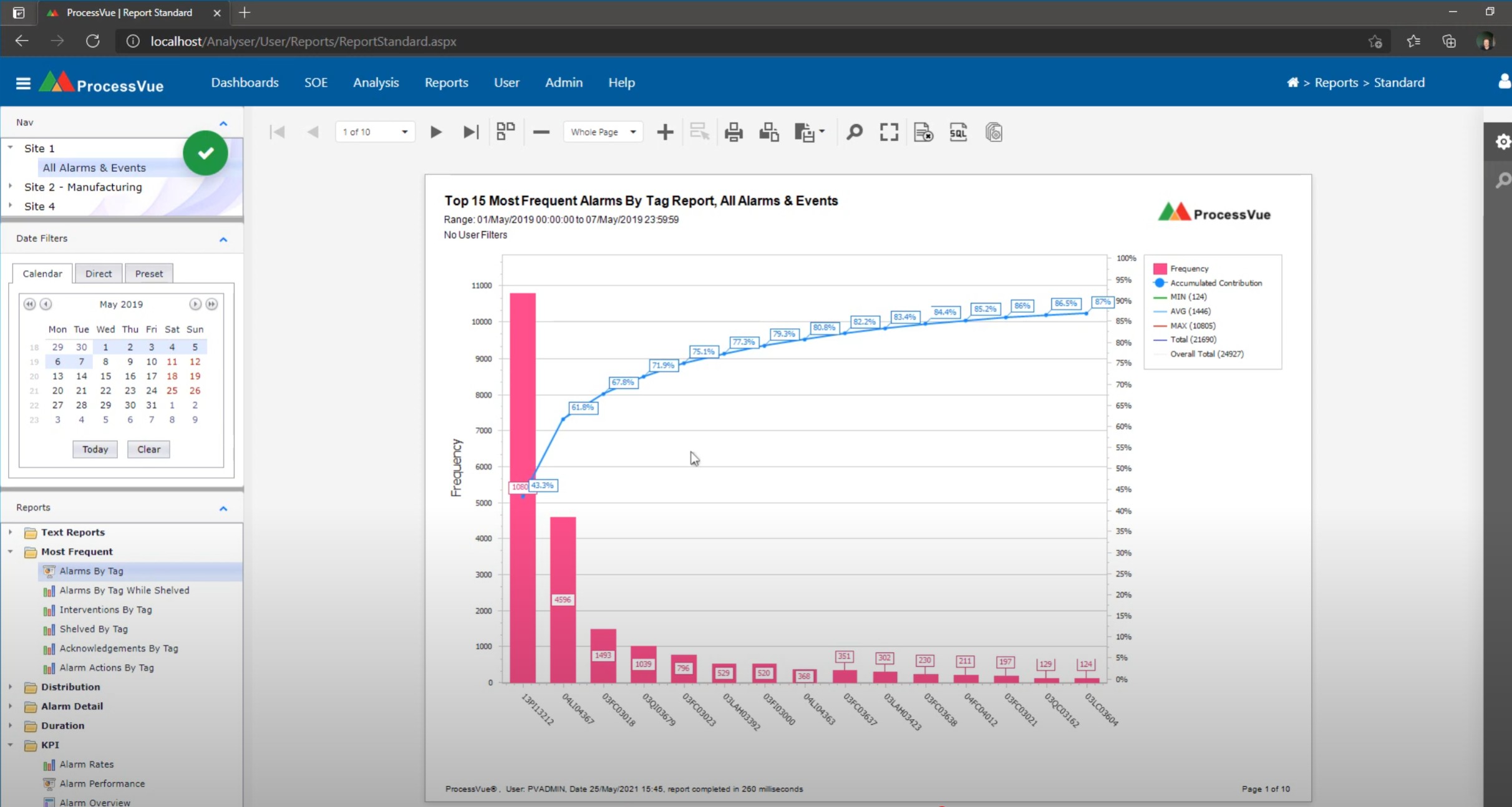
Task: Open the Export report menu
Action: coord(809,132)
